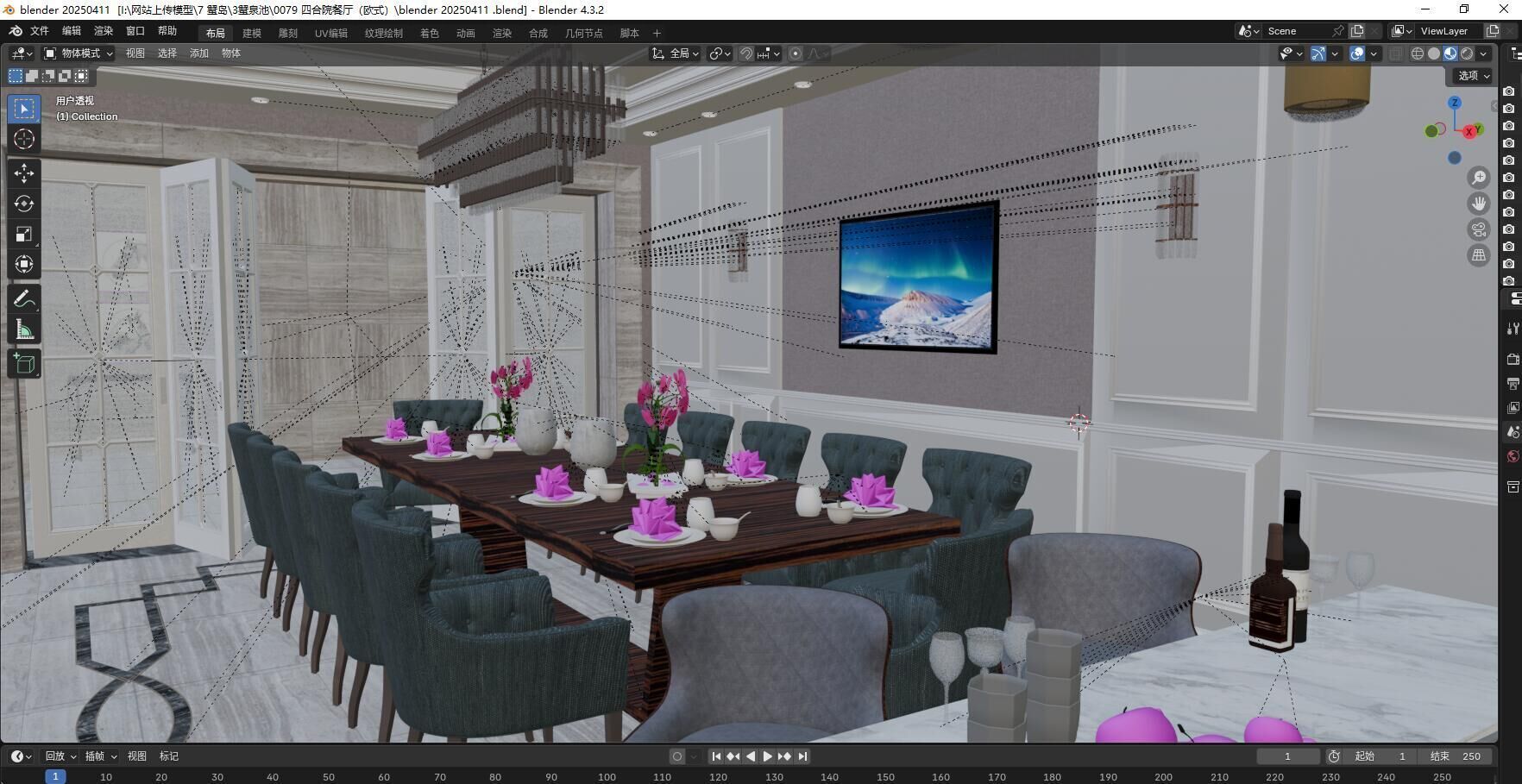This screenshot has width=1522, height=784.
Task: Click the pan view hand gizmo
Action: coord(1479,204)
